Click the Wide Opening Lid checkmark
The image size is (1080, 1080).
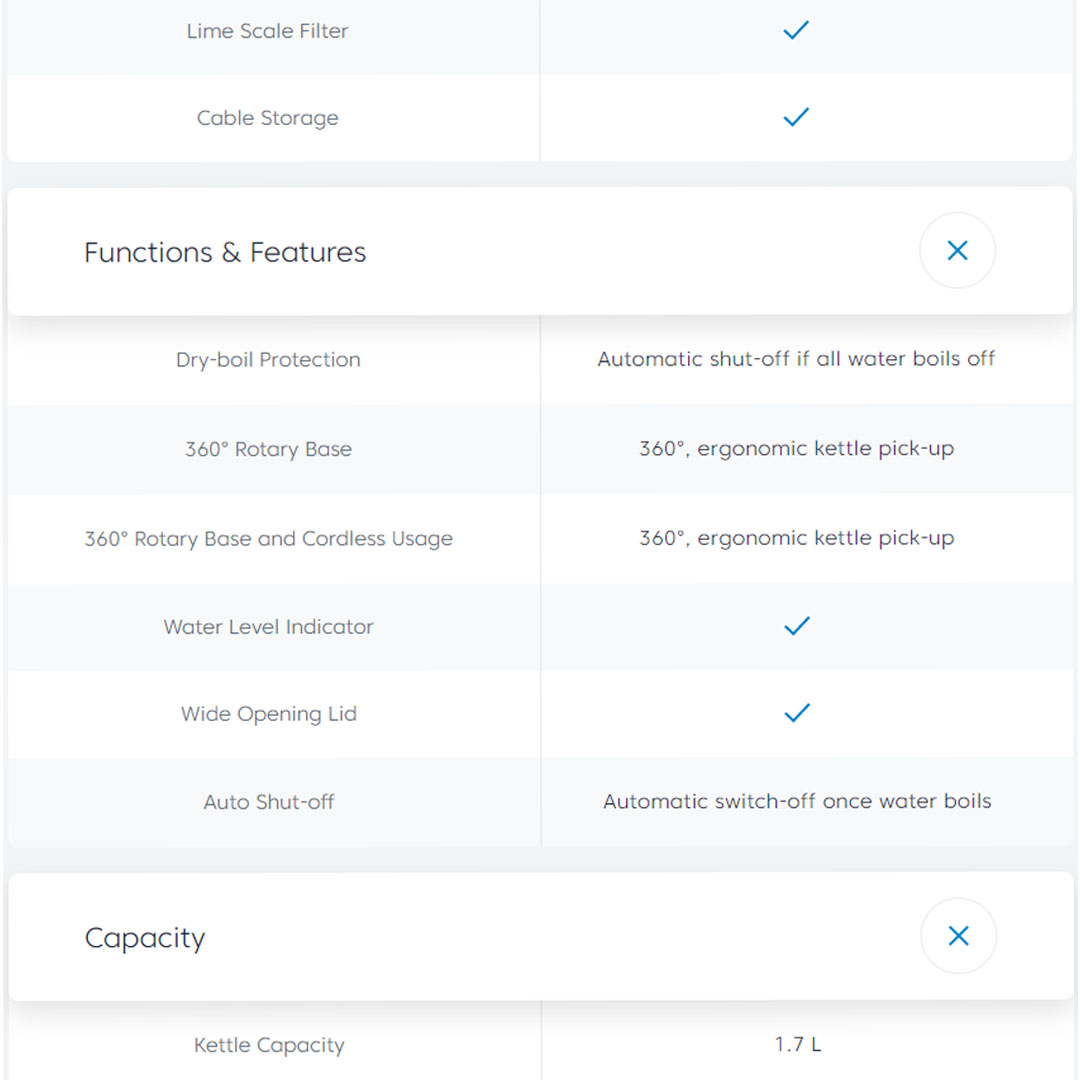797,714
